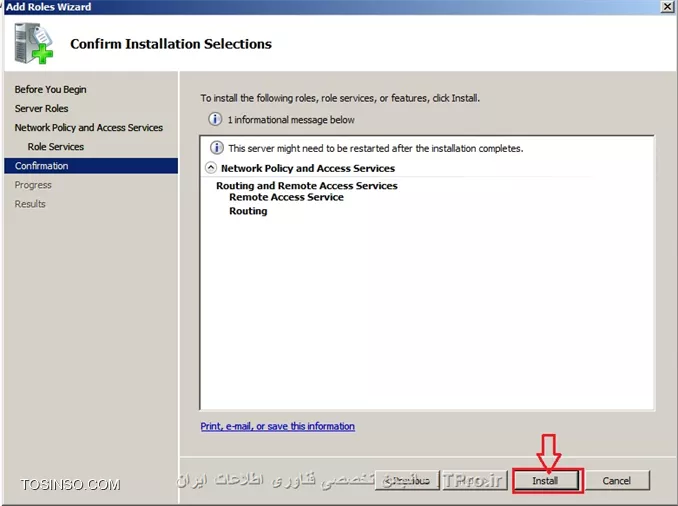Click the Cancel button
The image size is (678, 506).
tap(617, 480)
